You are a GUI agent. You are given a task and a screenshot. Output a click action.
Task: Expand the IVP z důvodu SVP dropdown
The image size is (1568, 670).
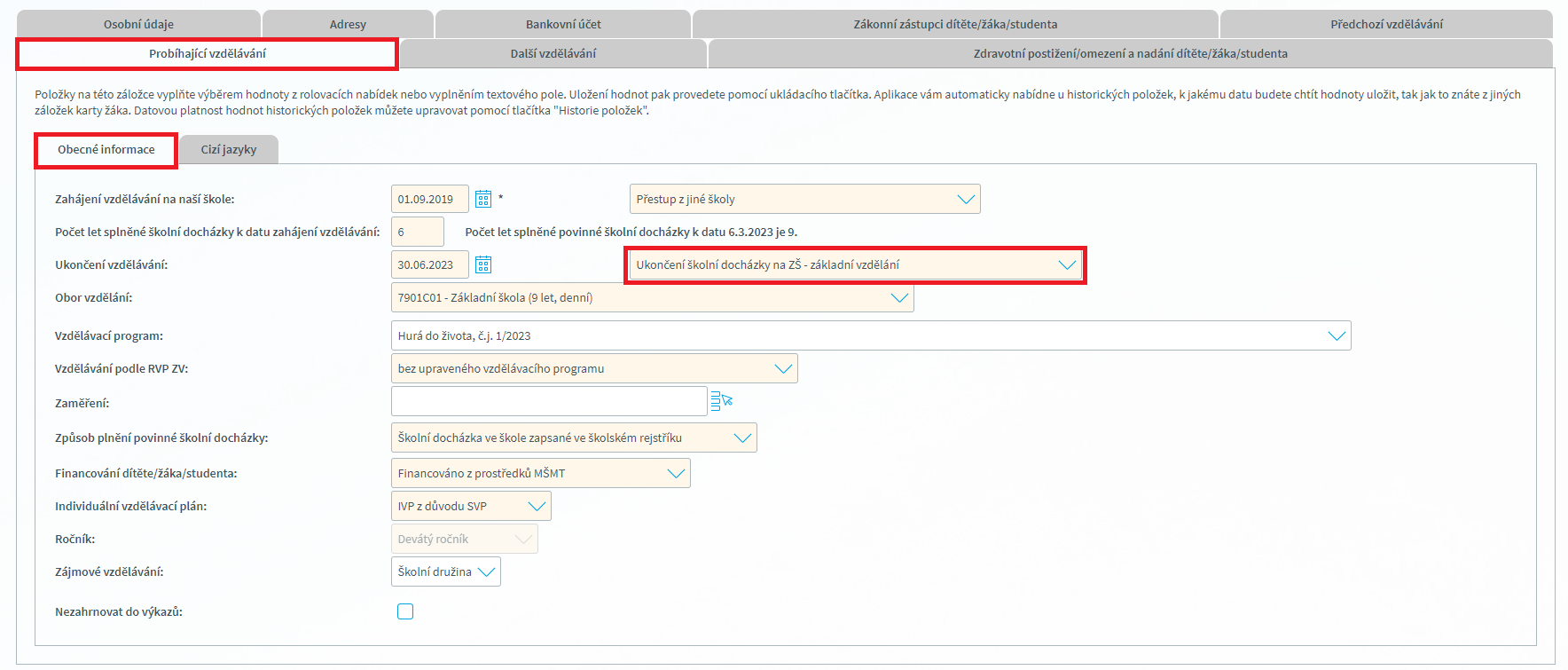tap(471, 506)
